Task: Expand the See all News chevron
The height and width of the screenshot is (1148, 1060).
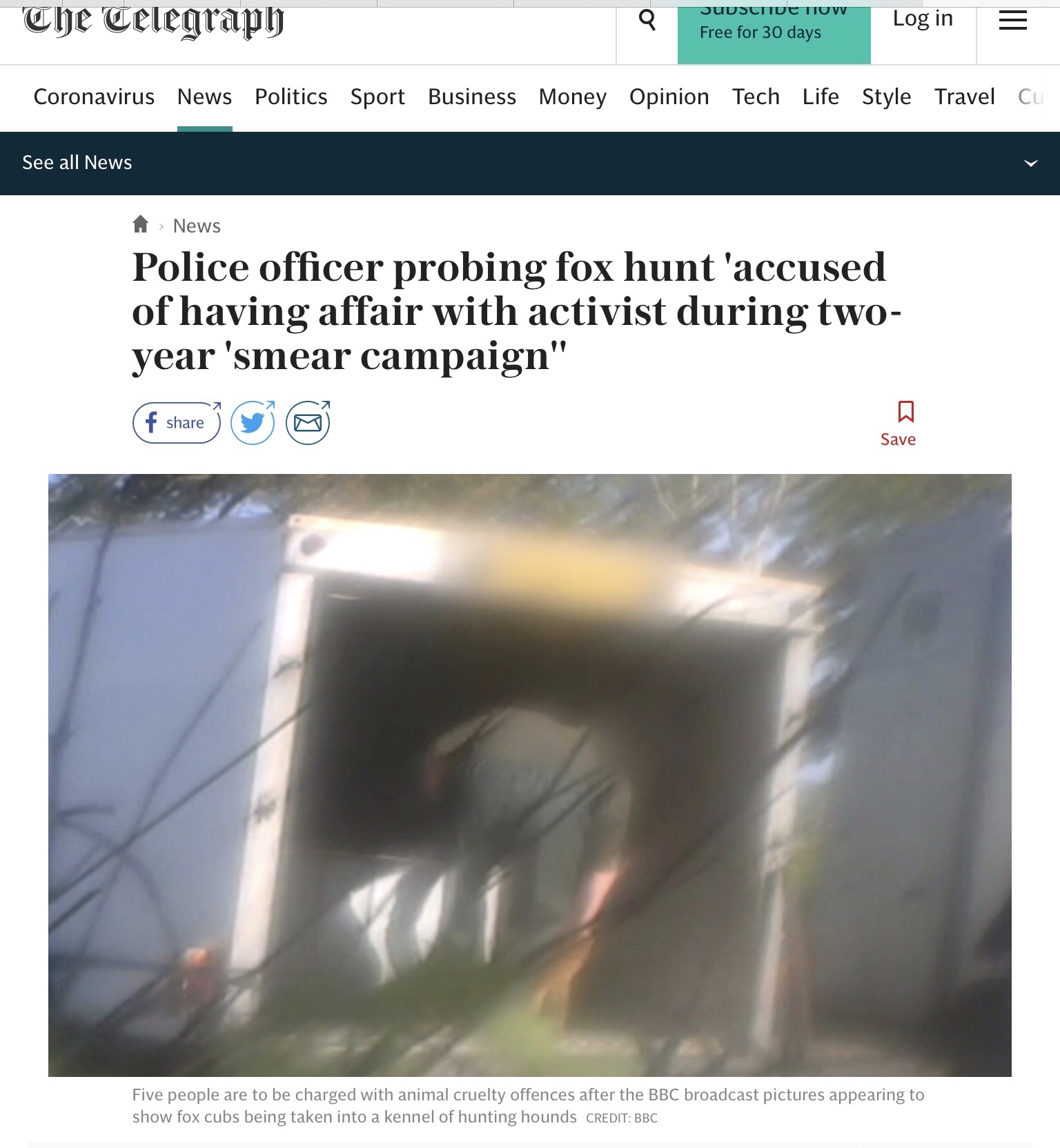Action: pos(1031,164)
